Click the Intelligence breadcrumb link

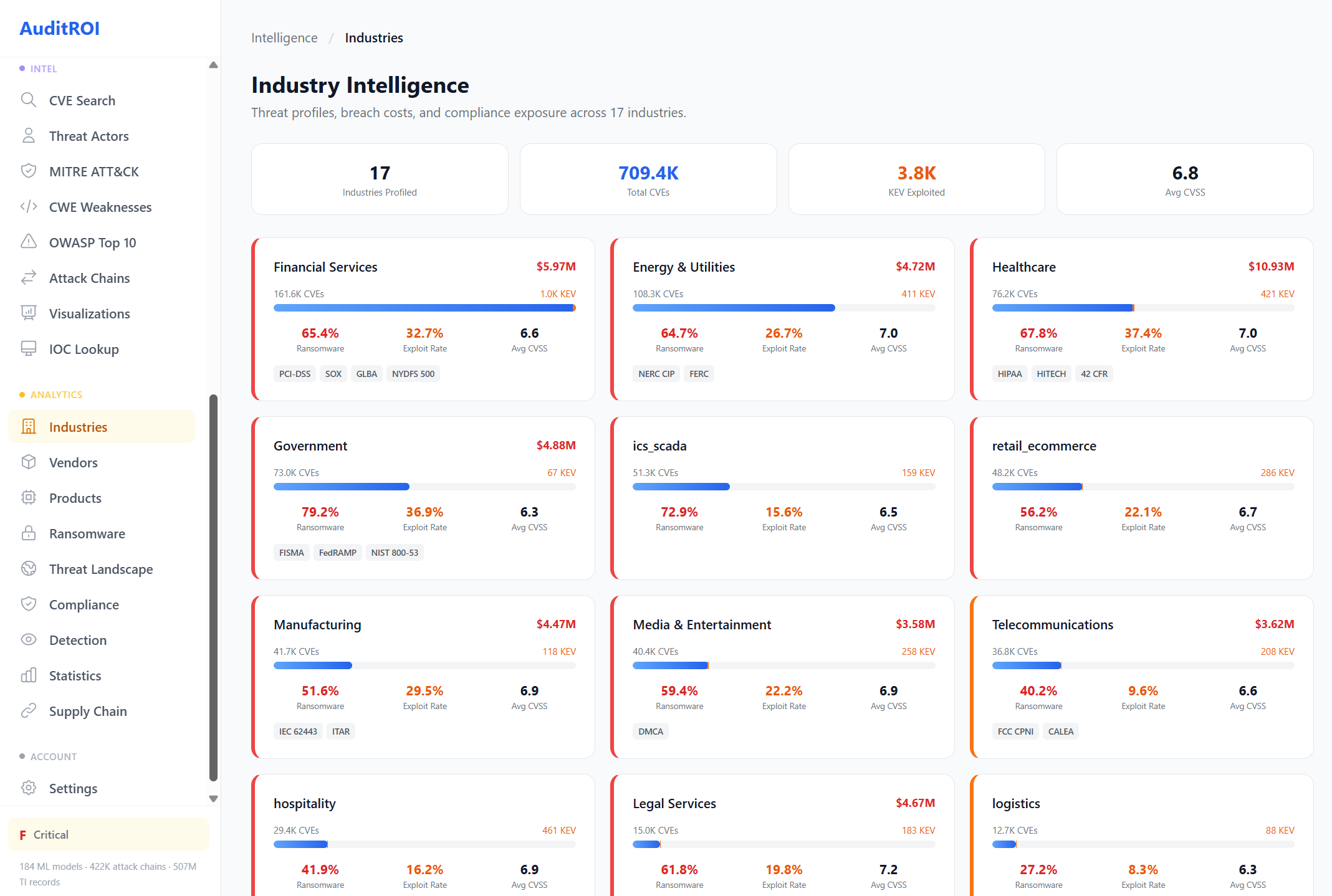tap(284, 37)
